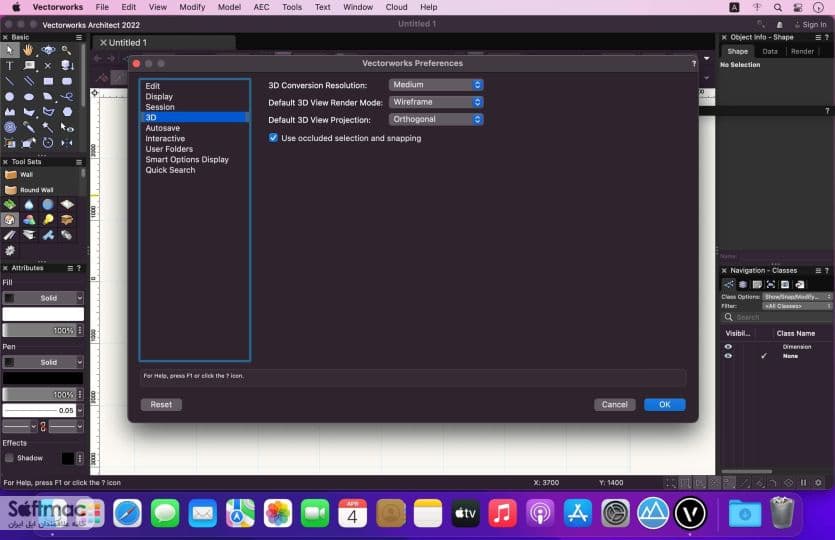Click the settings gear in the bottom status bar
835x540 pixels.
tap(818, 483)
